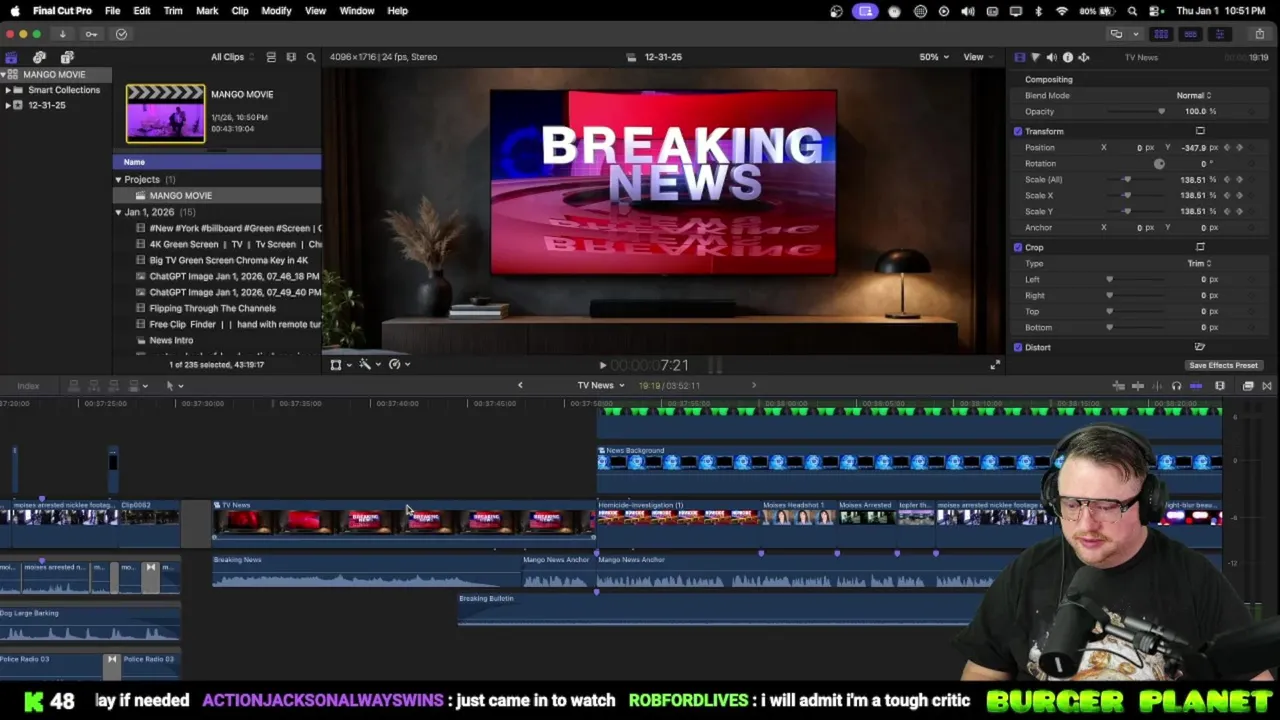Image resolution: width=1280 pixels, height=720 pixels.
Task: Toggle timeline panel visibility button
Action: pos(1190,34)
